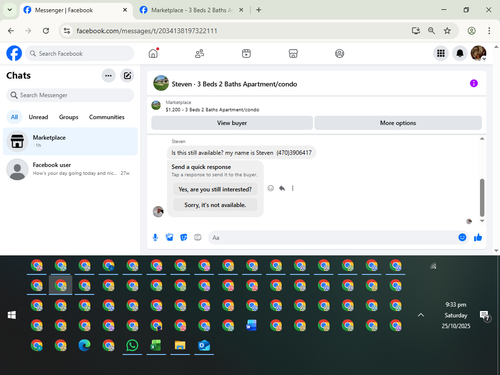Open WhatsApp from the taskbar
This screenshot has height=375, width=500.
click(132, 345)
